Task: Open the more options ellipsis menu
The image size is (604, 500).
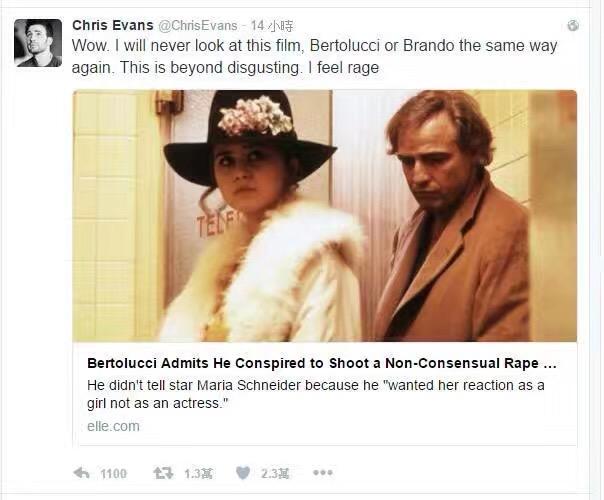Action: click(323, 472)
